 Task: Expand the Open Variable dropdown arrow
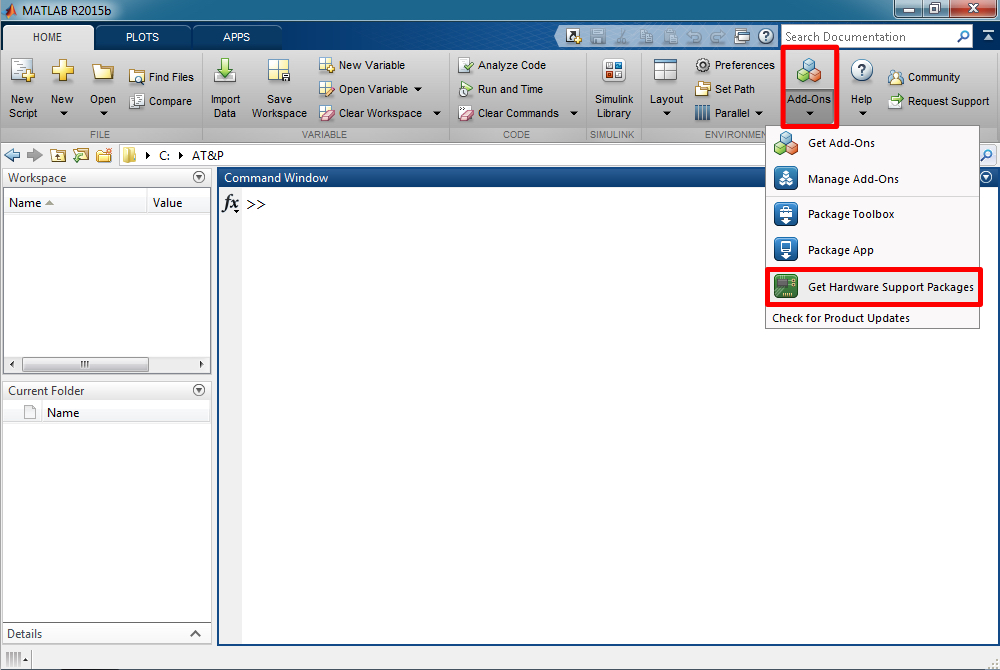tap(418, 89)
